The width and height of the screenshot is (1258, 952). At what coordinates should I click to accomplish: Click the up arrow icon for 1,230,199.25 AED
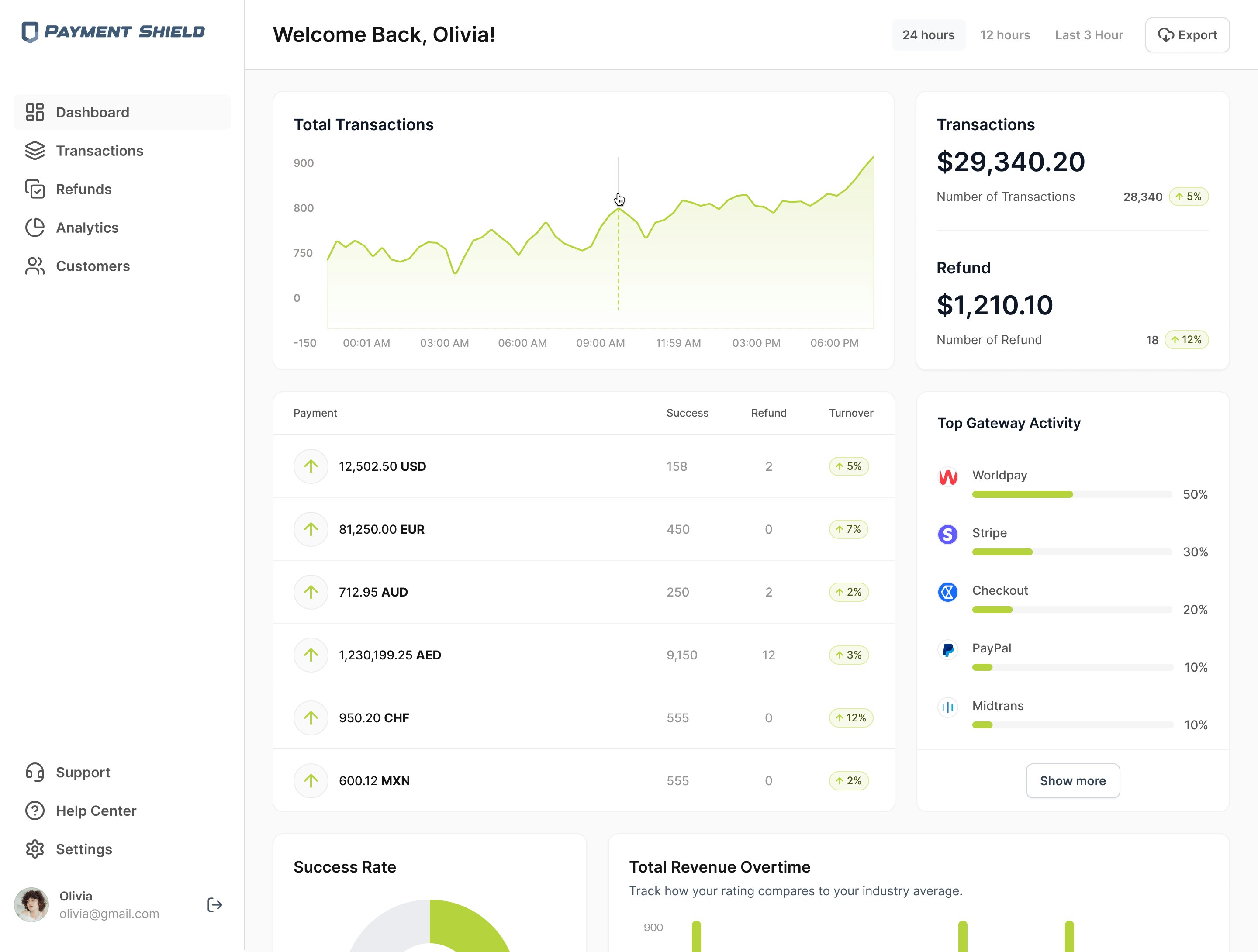click(311, 655)
